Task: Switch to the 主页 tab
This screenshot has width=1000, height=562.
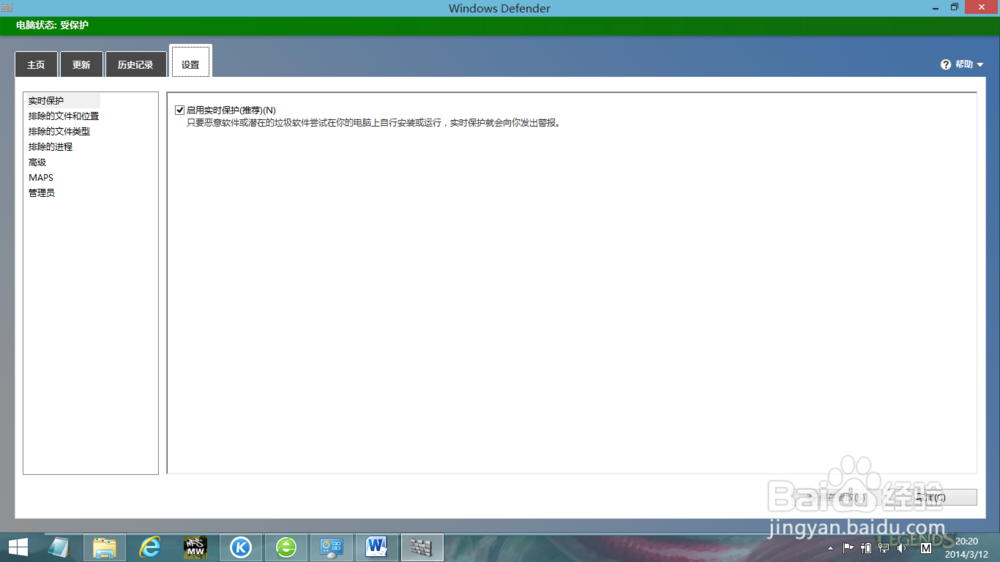Action: (36, 64)
